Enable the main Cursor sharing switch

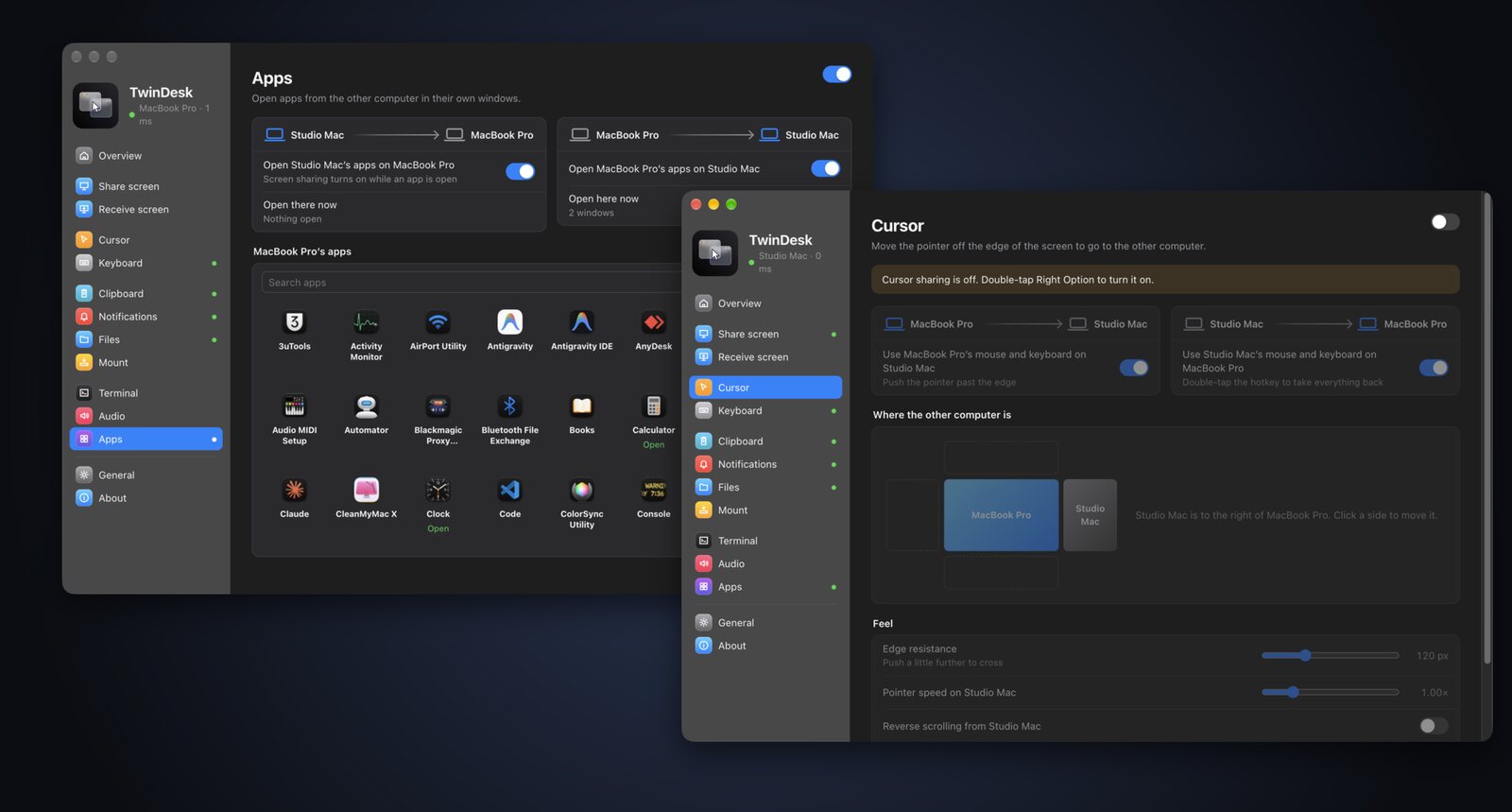(1445, 222)
